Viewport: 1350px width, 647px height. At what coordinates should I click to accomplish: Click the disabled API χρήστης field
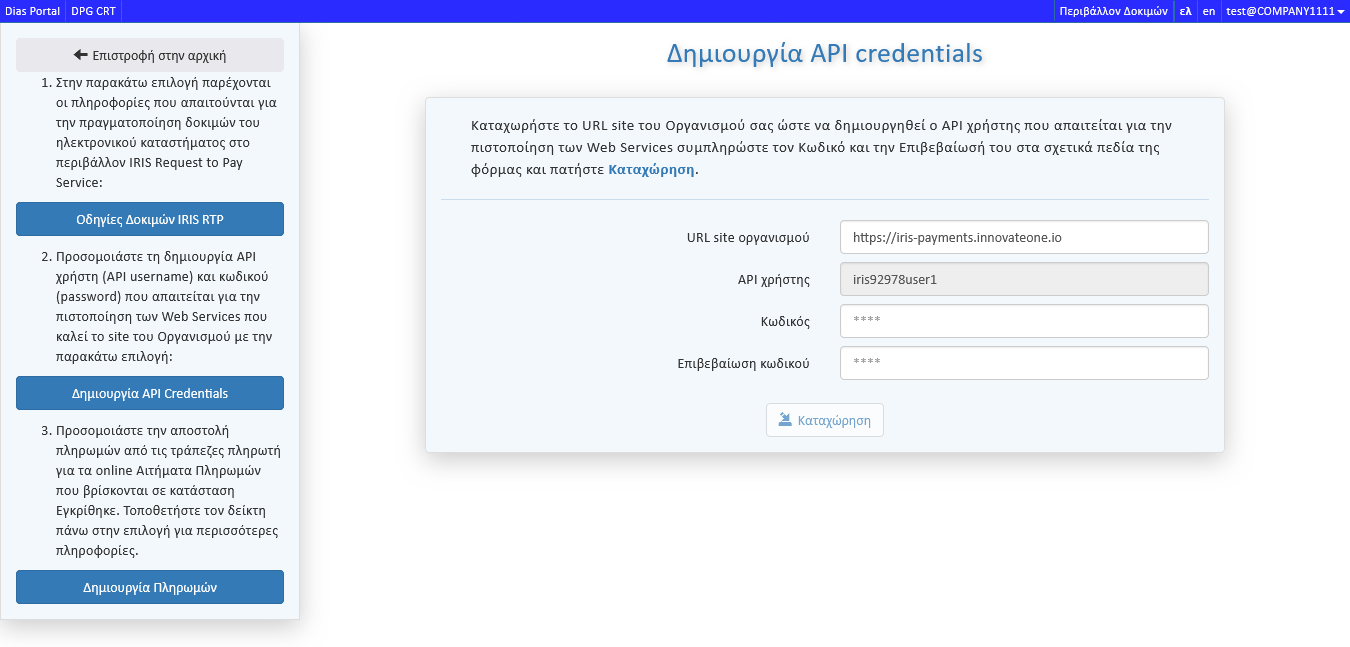(x=1024, y=280)
